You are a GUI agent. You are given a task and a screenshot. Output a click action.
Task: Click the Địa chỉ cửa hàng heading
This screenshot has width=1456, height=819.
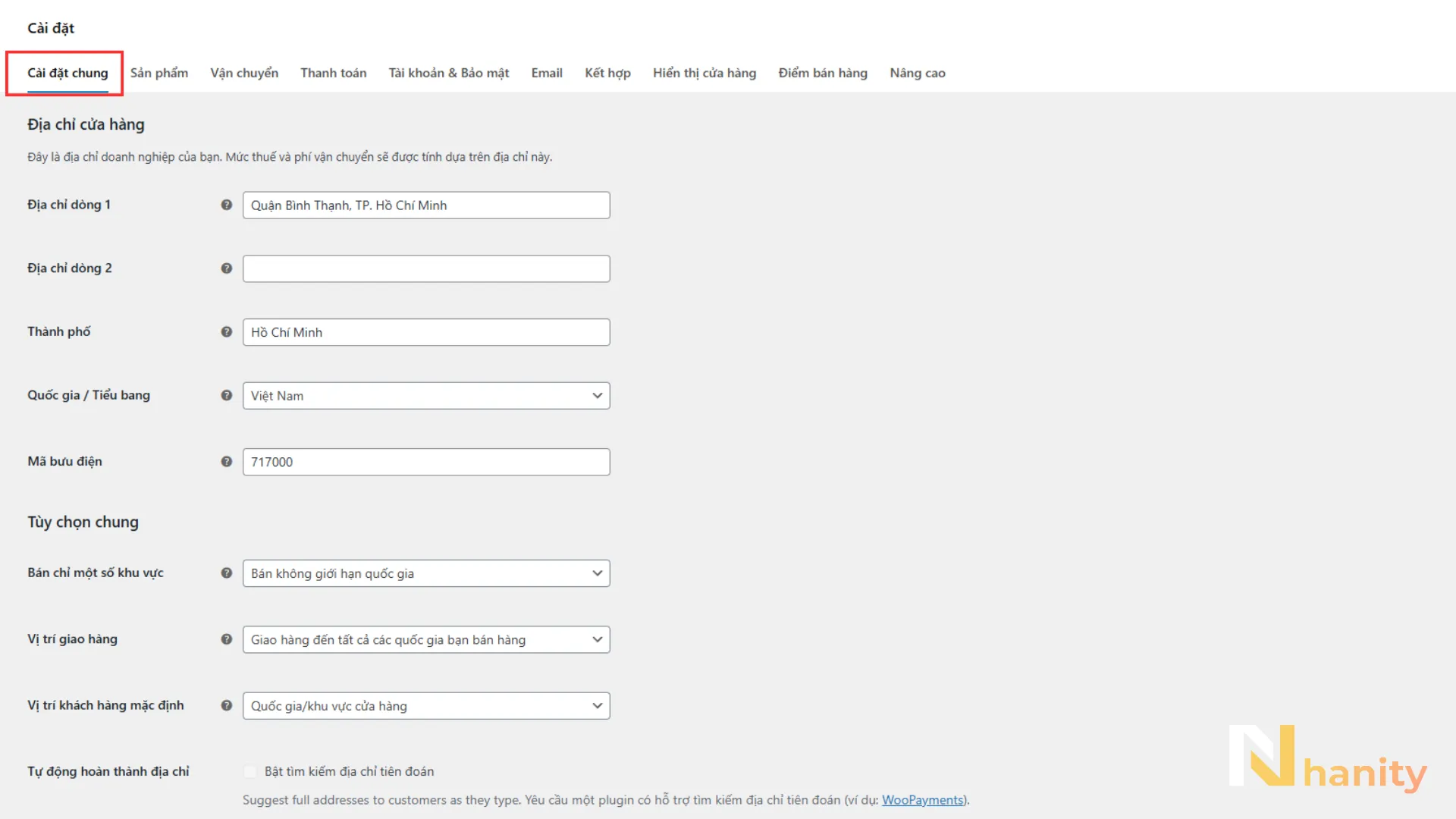[x=86, y=124]
